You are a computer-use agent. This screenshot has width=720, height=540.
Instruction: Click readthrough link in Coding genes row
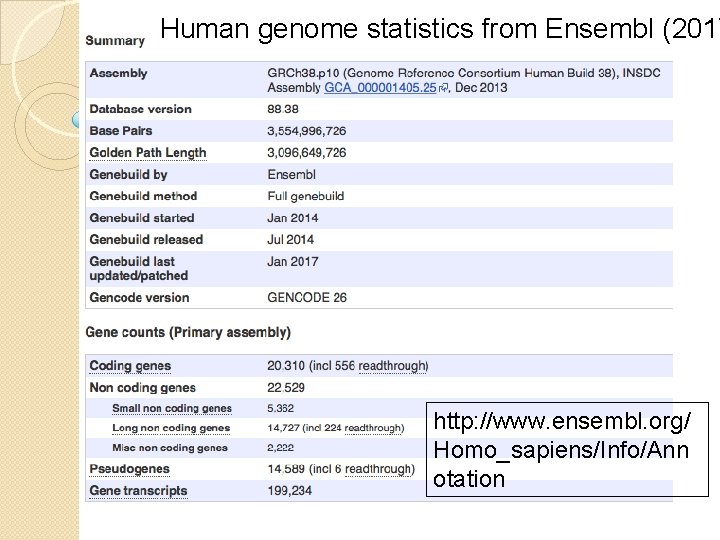pyautogui.click(x=392, y=366)
